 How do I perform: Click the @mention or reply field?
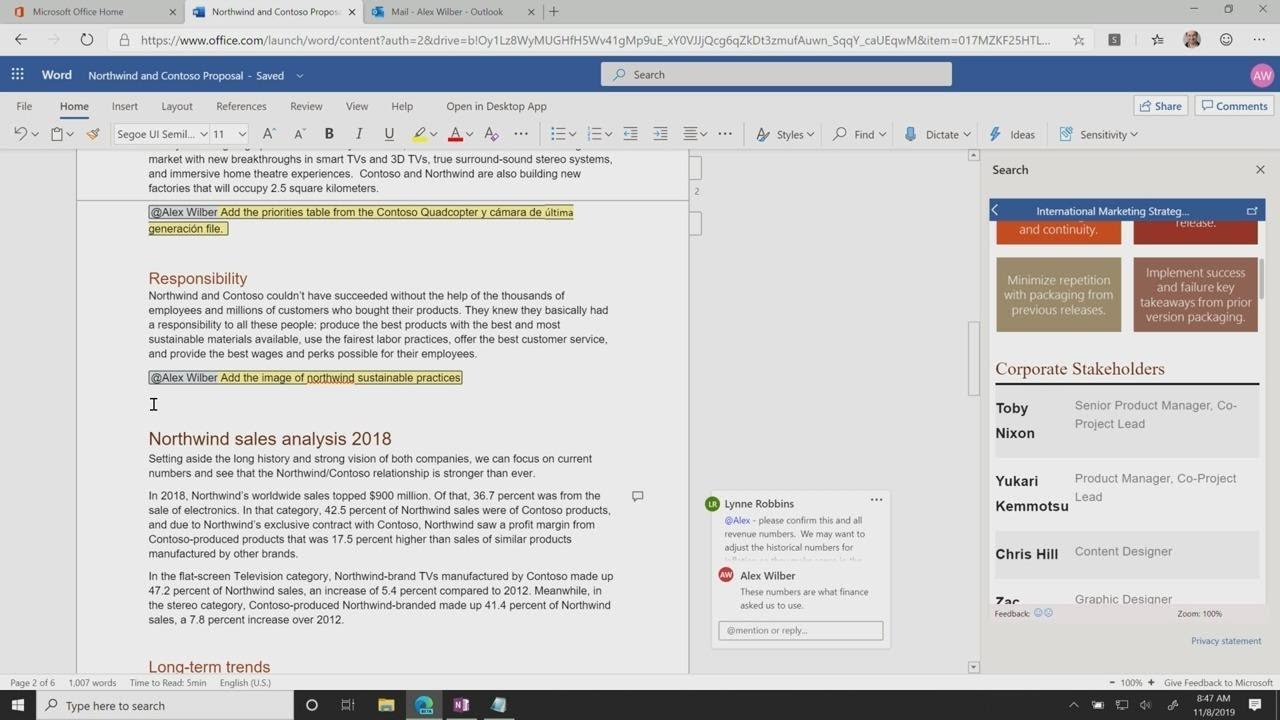pyautogui.click(x=800, y=630)
